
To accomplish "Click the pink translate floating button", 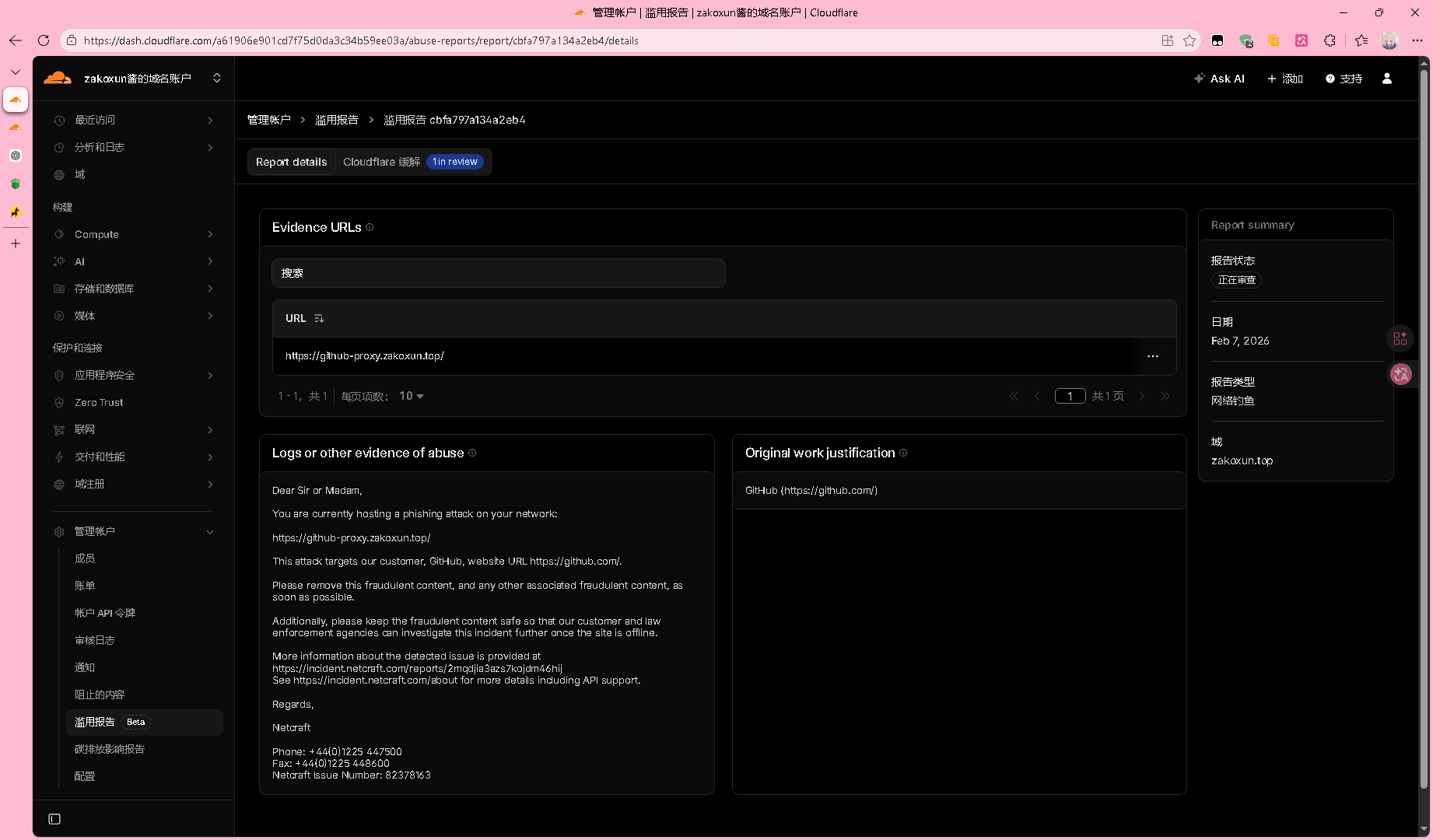I will [x=1401, y=374].
